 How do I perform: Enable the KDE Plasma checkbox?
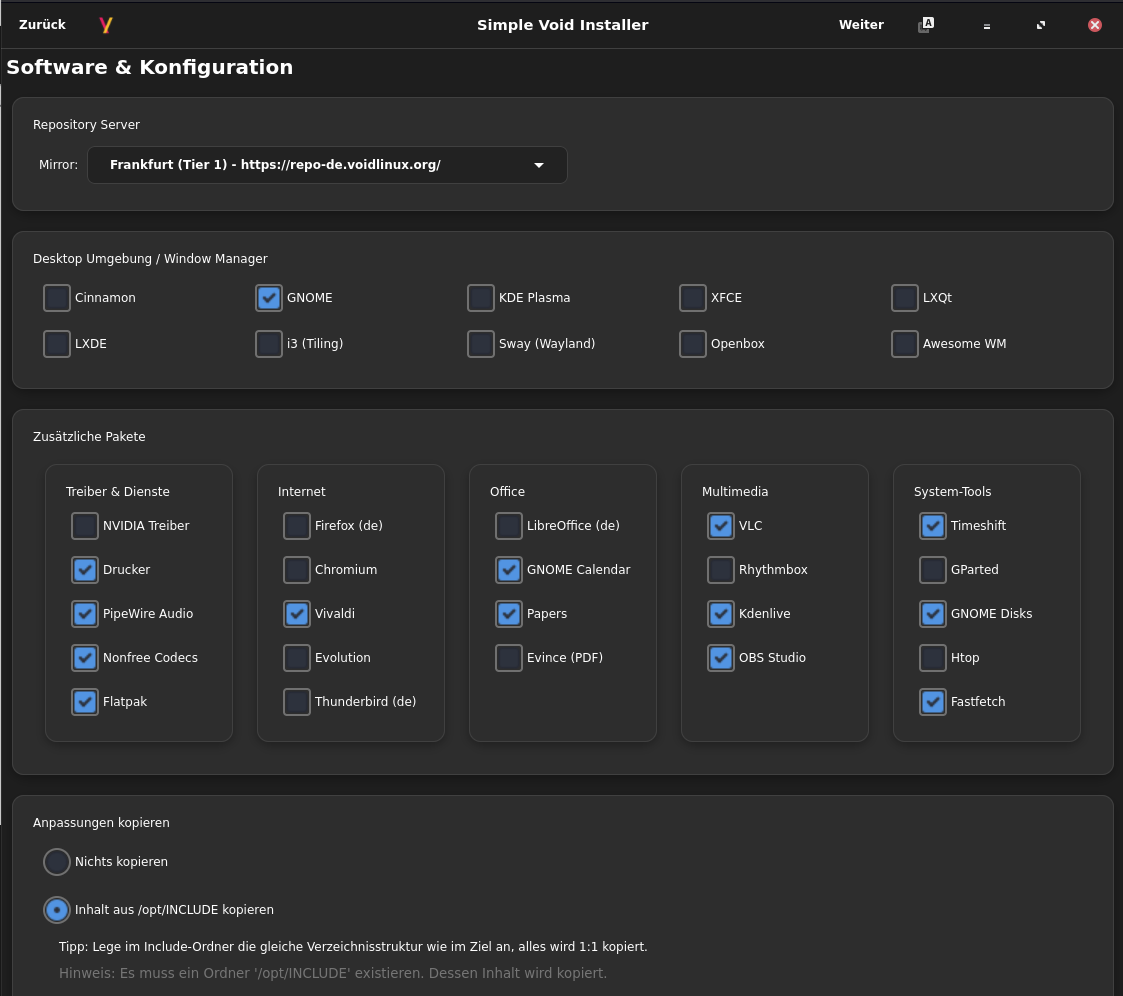pyautogui.click(x=481, y=298)
